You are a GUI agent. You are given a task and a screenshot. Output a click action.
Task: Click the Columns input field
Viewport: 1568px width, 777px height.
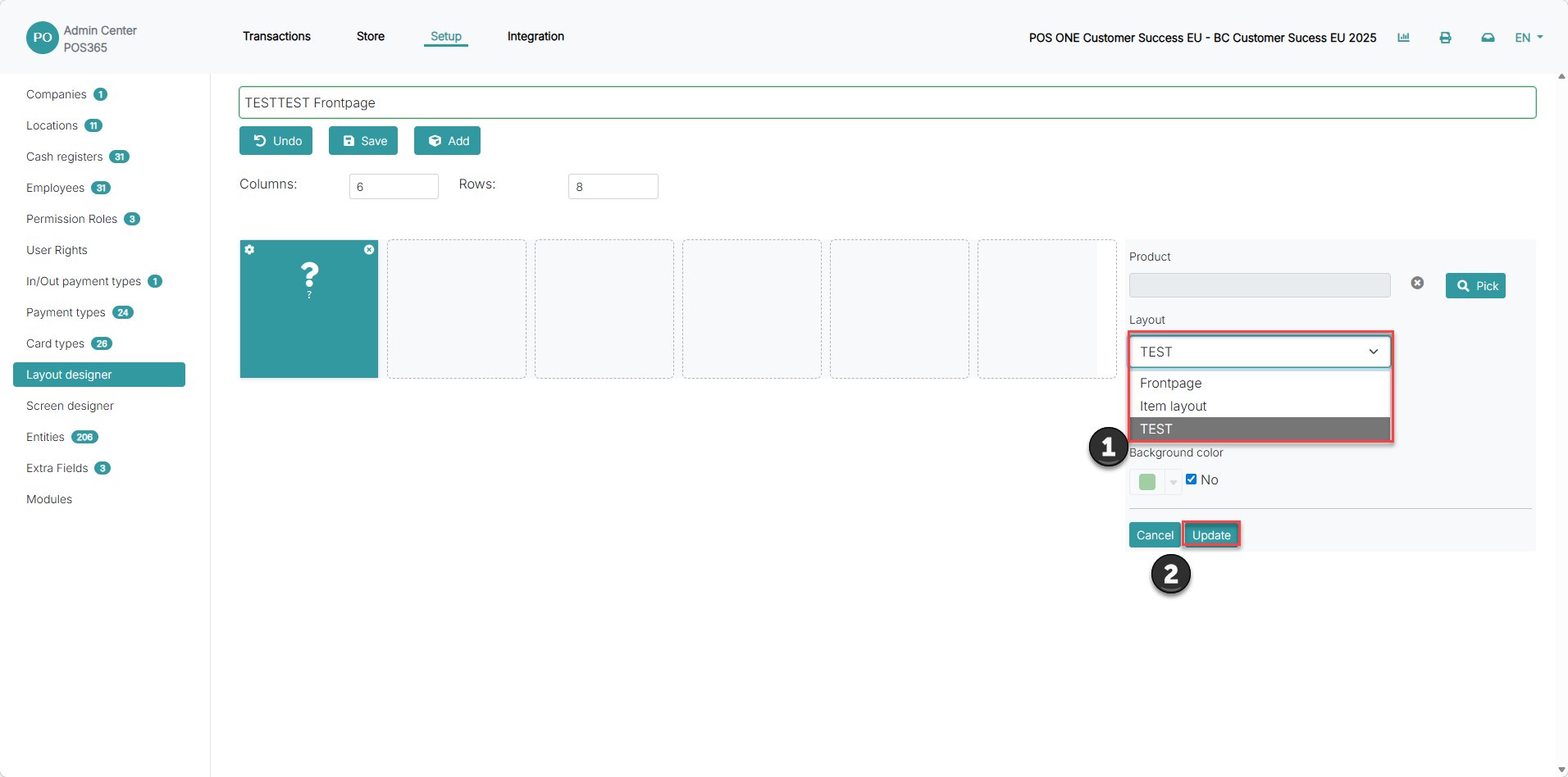[394, 186]
